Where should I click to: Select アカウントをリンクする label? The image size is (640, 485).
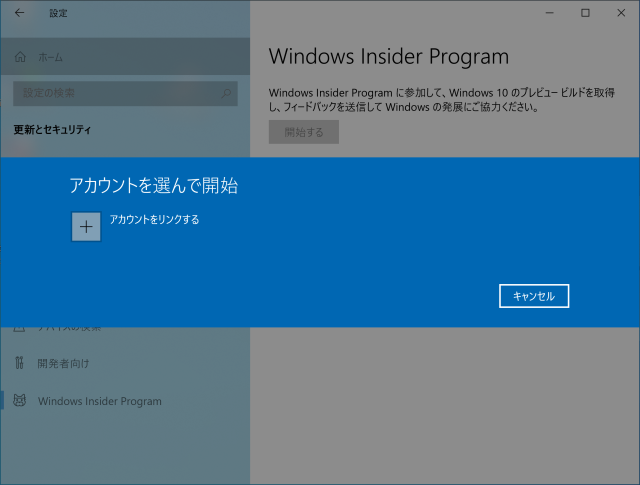click(x=154, y=220)
